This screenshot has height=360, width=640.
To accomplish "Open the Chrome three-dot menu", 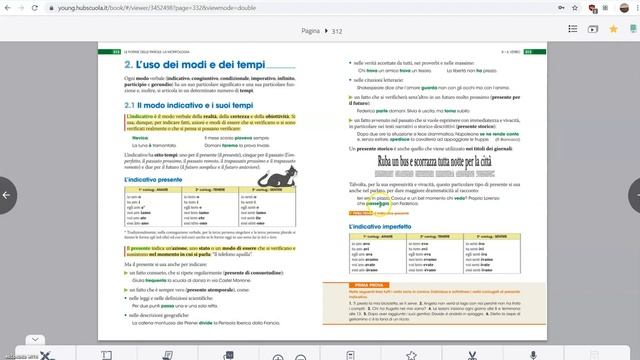I will (637, 8).
